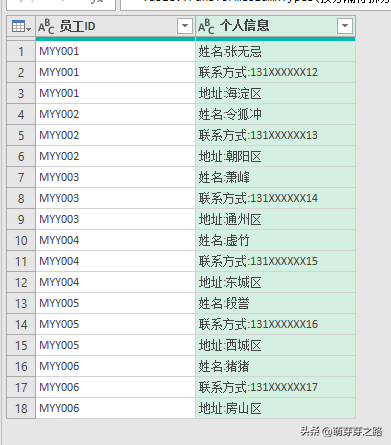Select the MYY004 cell in row 12
This screenshot has width=391, height=445.
(x=115, y=282)
